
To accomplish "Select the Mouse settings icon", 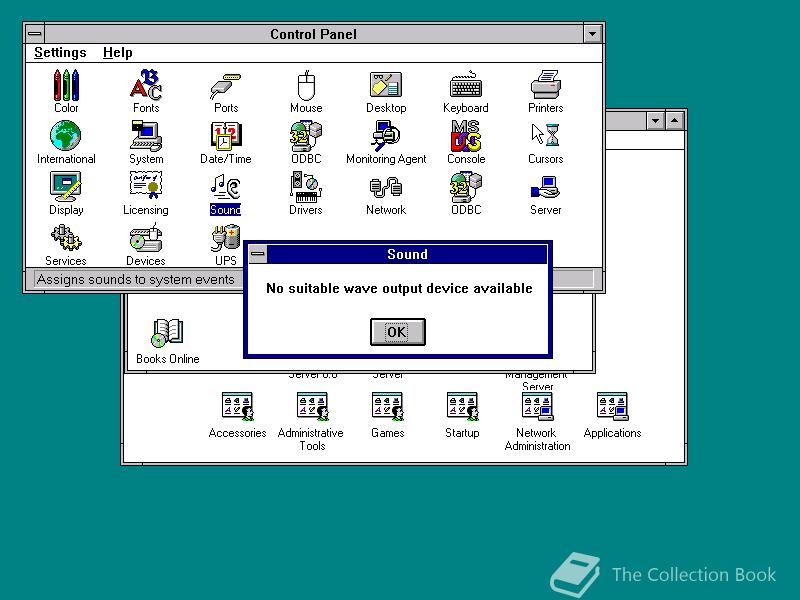I will (x=306, y=91).
